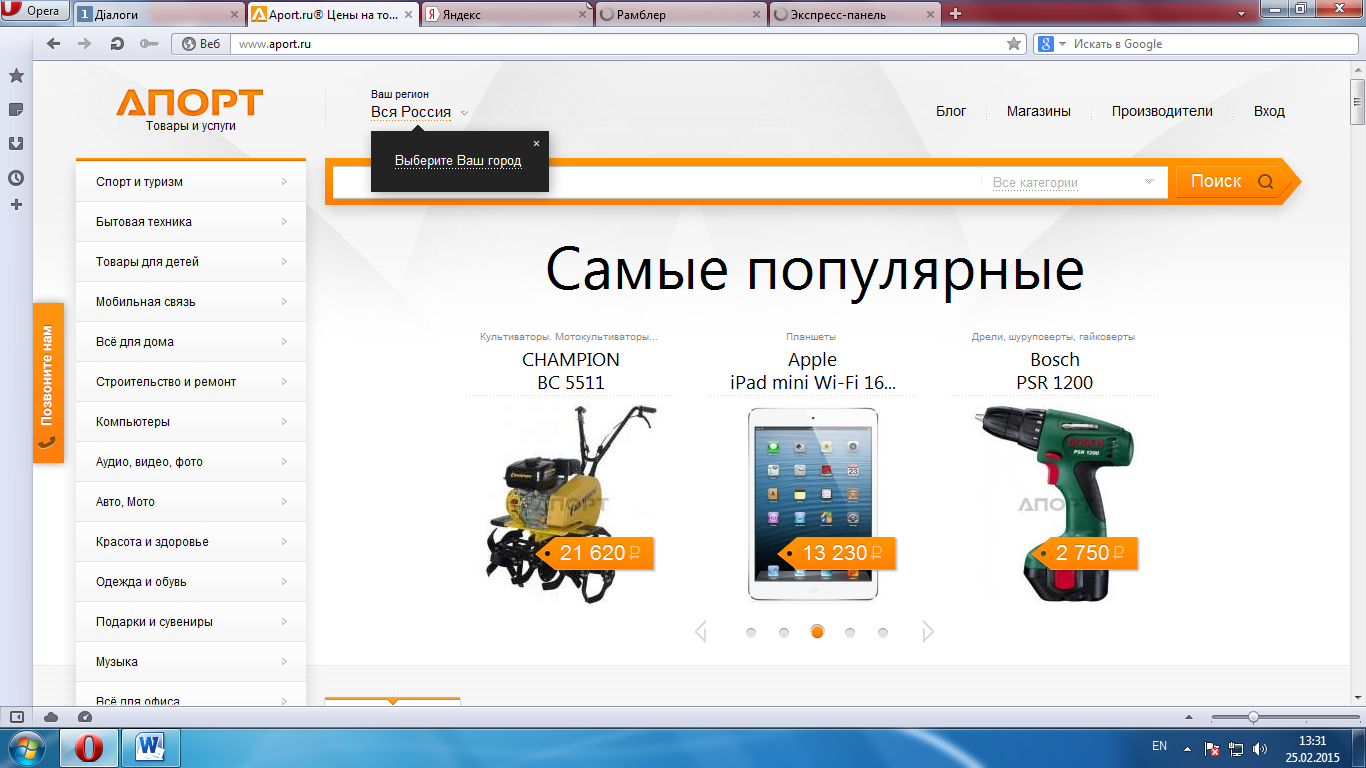Open the Вся Россия region dropdown
Viewport: 1366px width, 768px height.
pyautogui.click(x=419, y=112)
